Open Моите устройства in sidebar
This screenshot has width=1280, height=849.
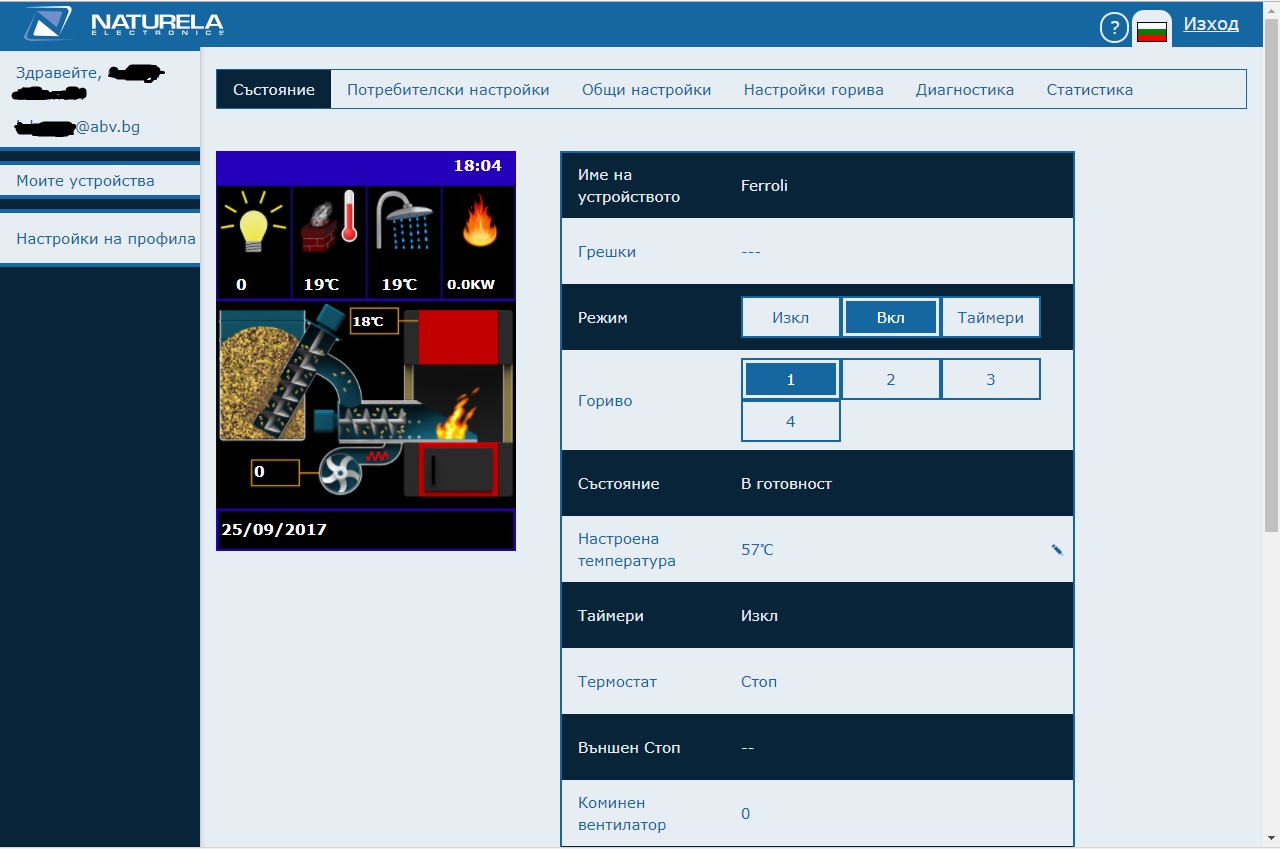click(85, 181)
